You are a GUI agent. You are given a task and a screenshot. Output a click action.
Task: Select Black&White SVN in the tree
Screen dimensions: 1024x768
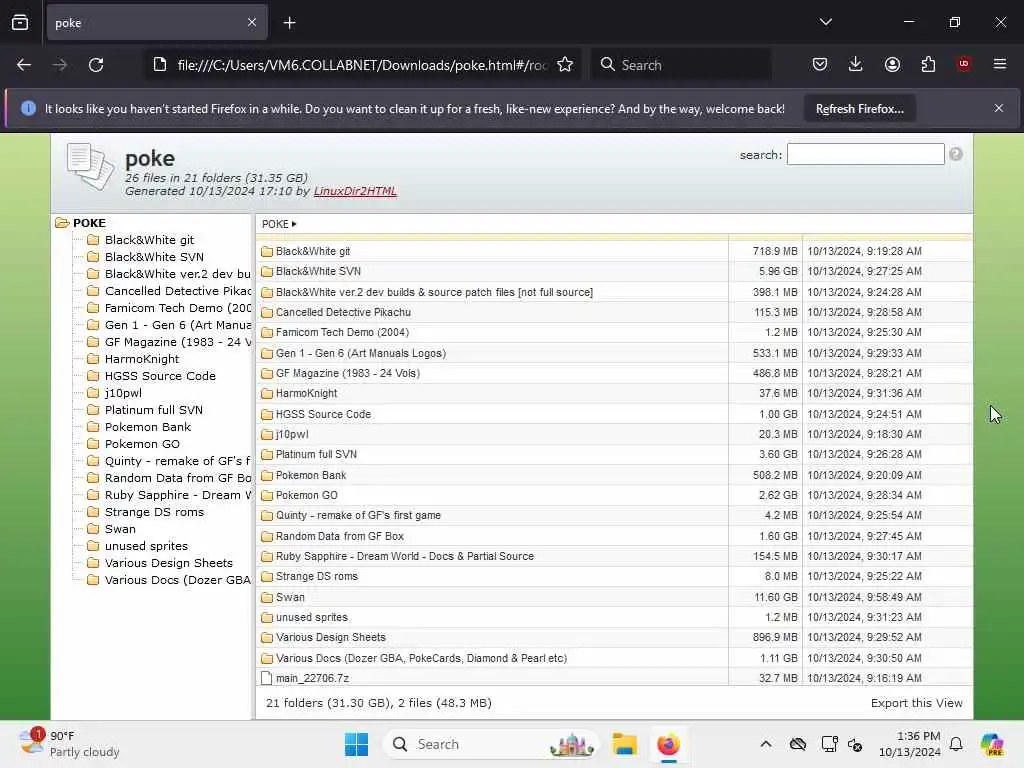(x=154, y=257)
